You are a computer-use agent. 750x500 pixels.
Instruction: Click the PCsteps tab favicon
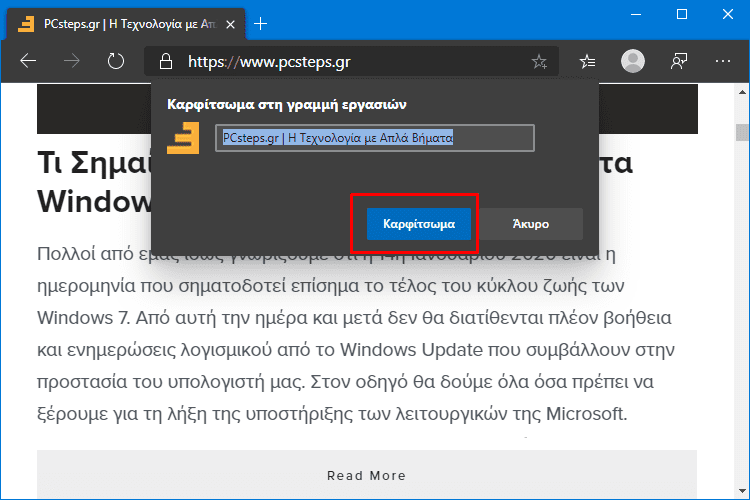26,24
